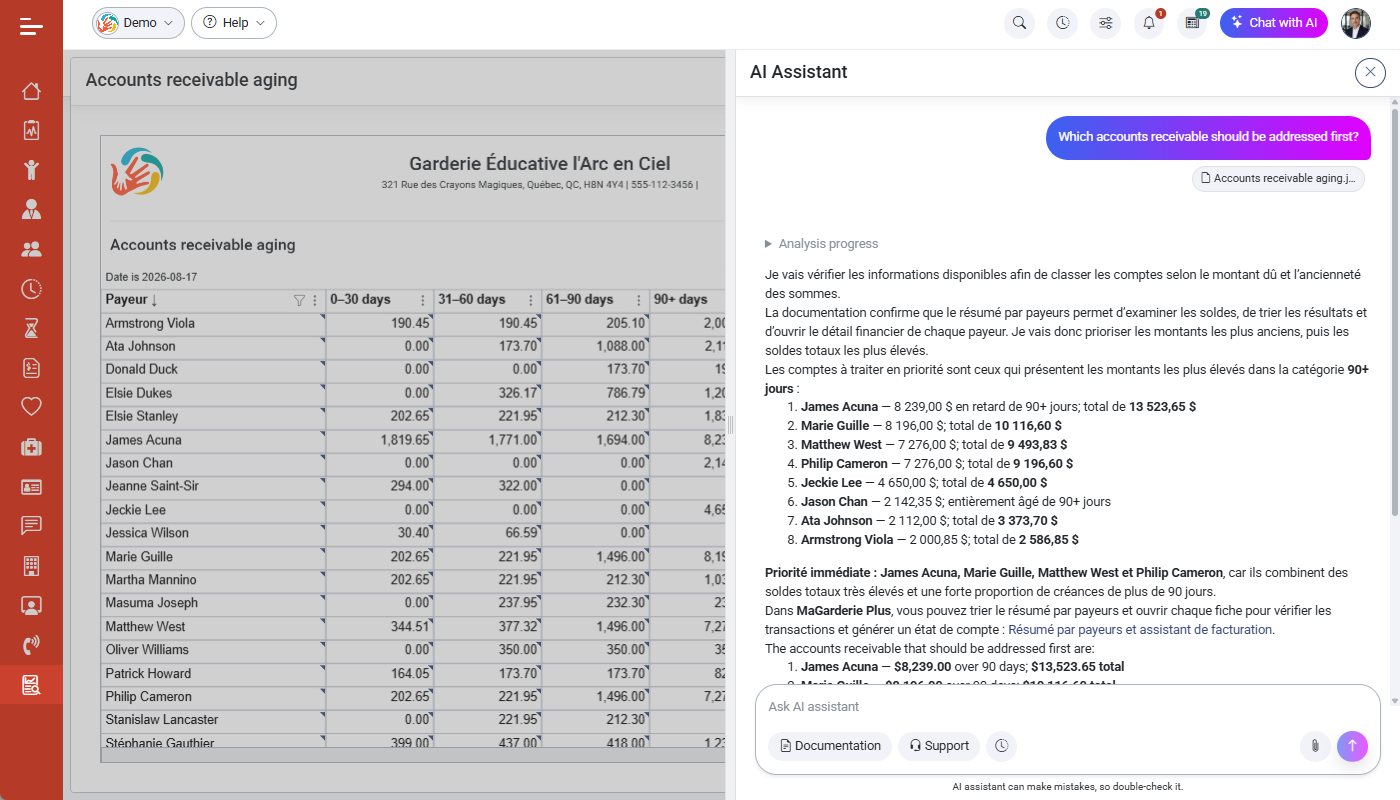Close the AI Assistant panel

pyautogui.click(x=1370, y=72)
